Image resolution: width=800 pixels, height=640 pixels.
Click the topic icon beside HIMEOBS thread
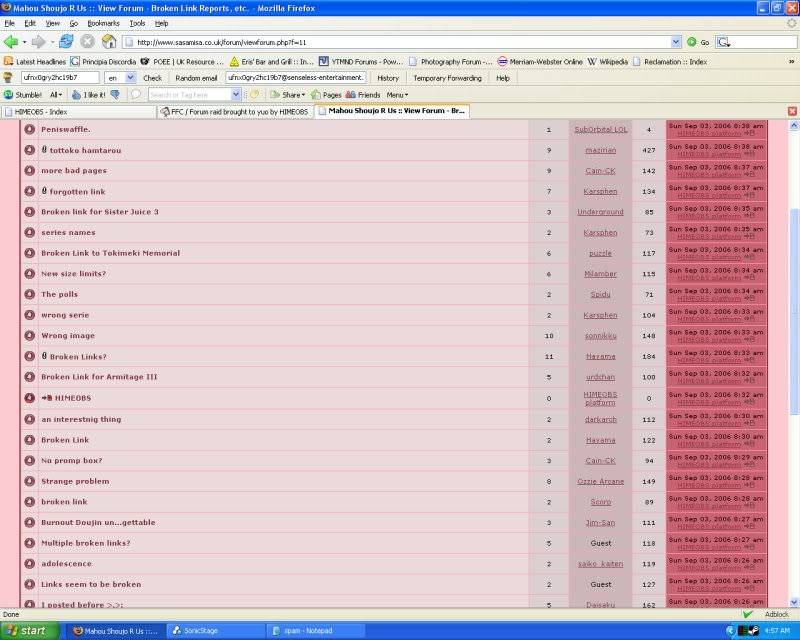(x=30, y=398)
